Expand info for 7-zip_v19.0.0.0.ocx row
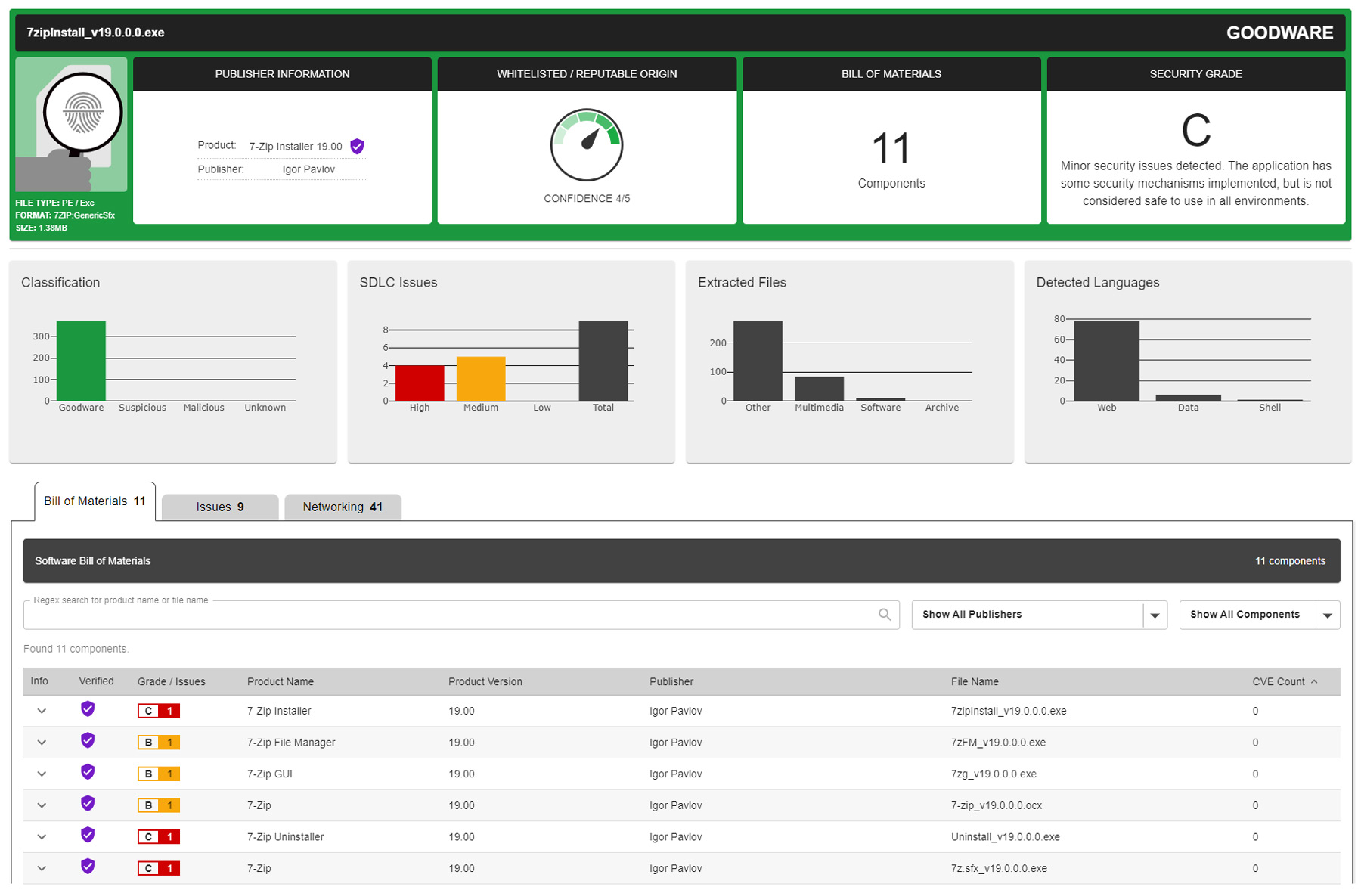Screen dimensions: 1361x896 click(42, 805)
